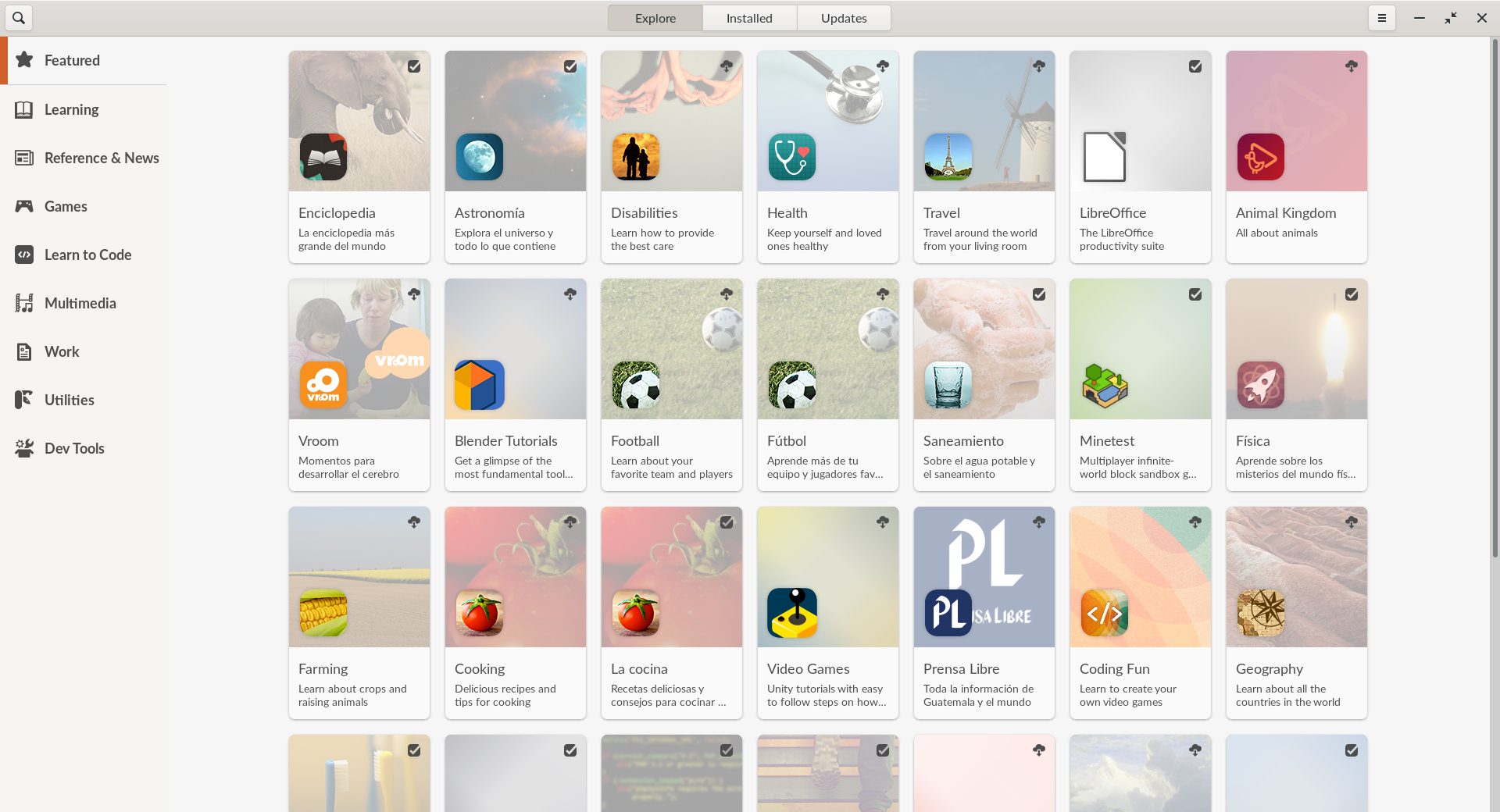
Task: Open the Cooking app title
Action: click(480, 669)
